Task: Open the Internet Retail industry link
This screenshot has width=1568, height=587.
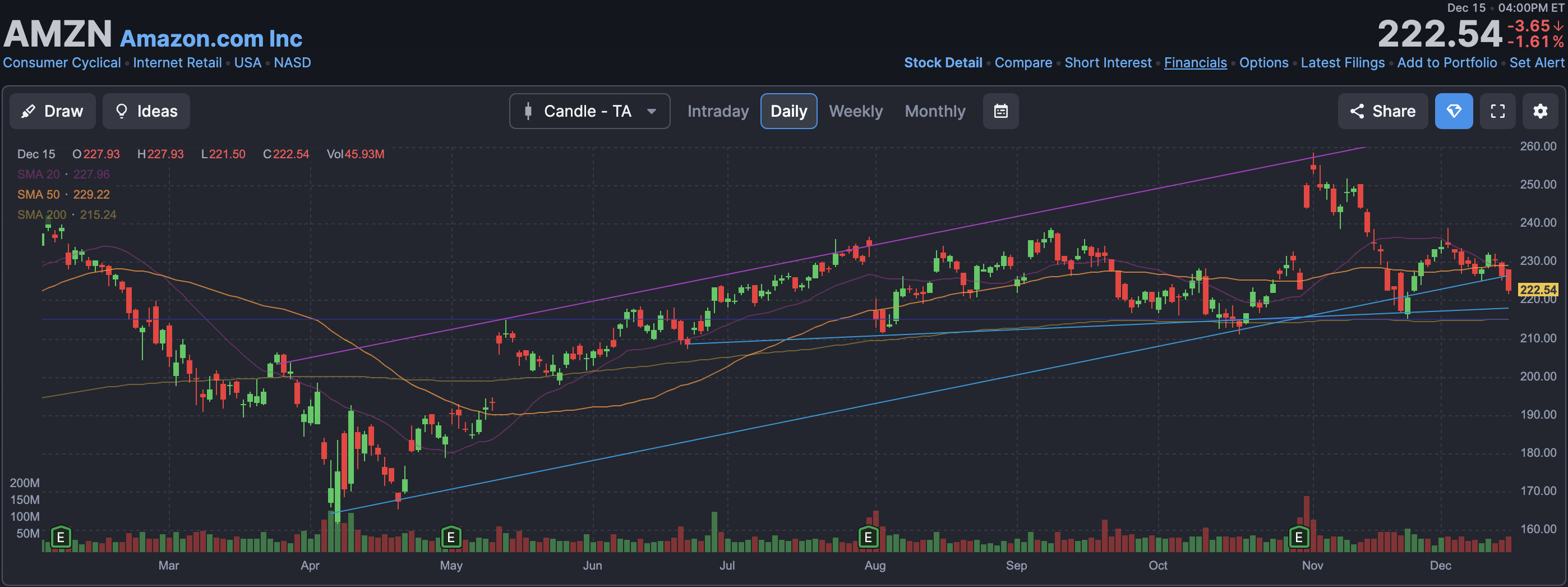Action: (x=177, y=63)
